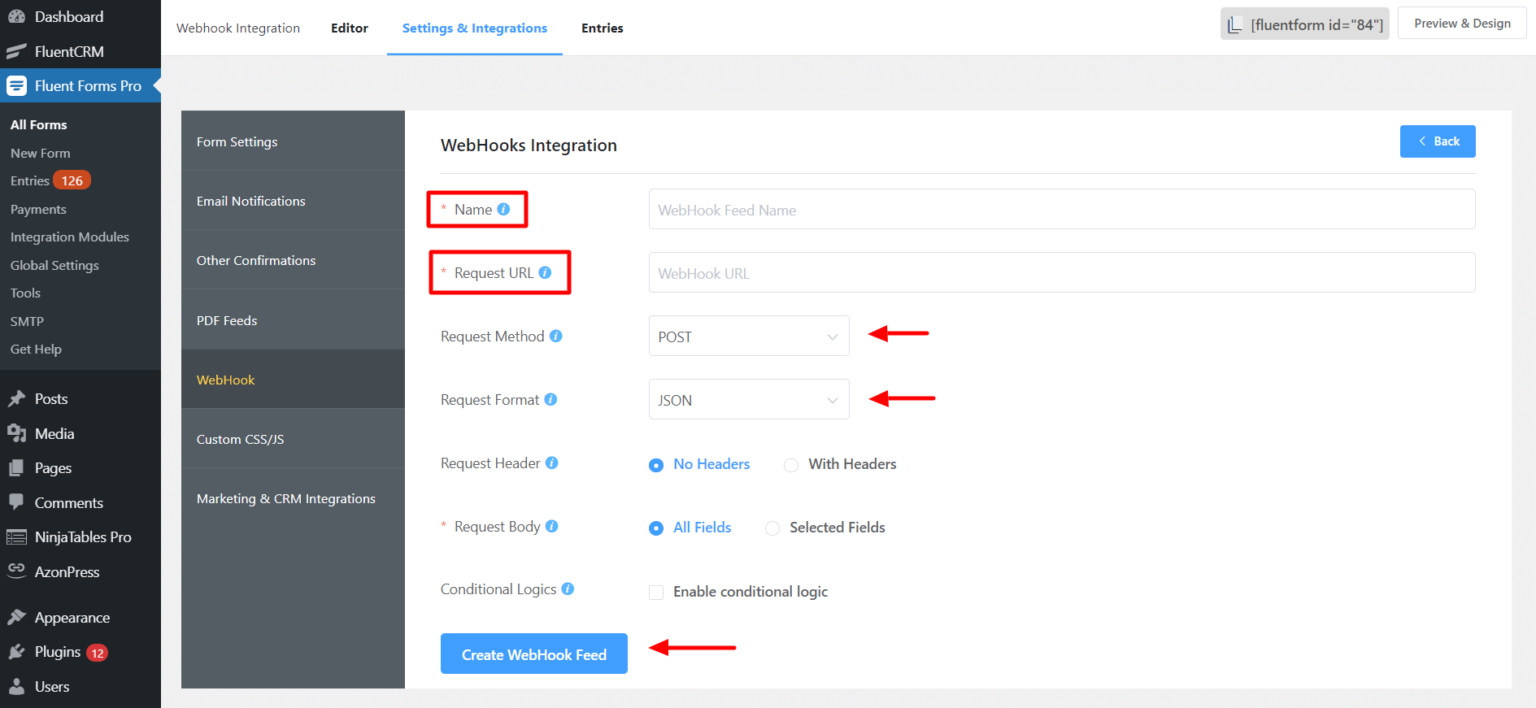Select the NinjaTables Pro sidebar icon
Image resolution: width=1536 pixels, height=708 pixels.
(x=18, y=537)
